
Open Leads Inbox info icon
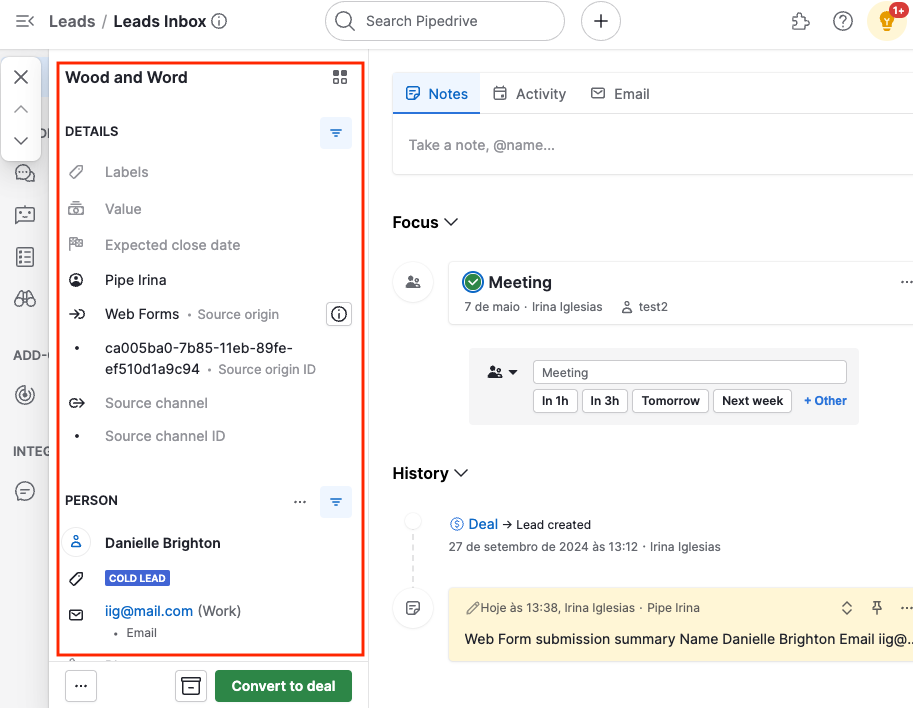pyautogui.click(x=219, y=22)
